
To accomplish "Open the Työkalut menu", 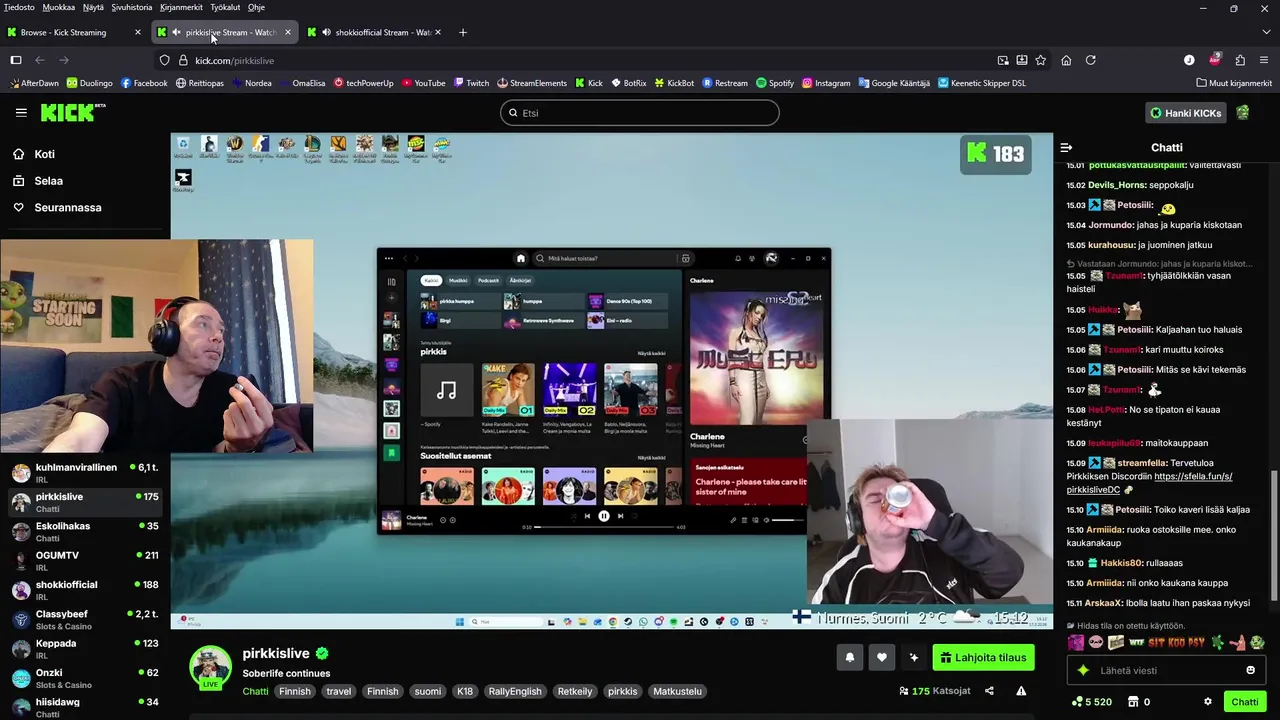I will tap(226, 7).
